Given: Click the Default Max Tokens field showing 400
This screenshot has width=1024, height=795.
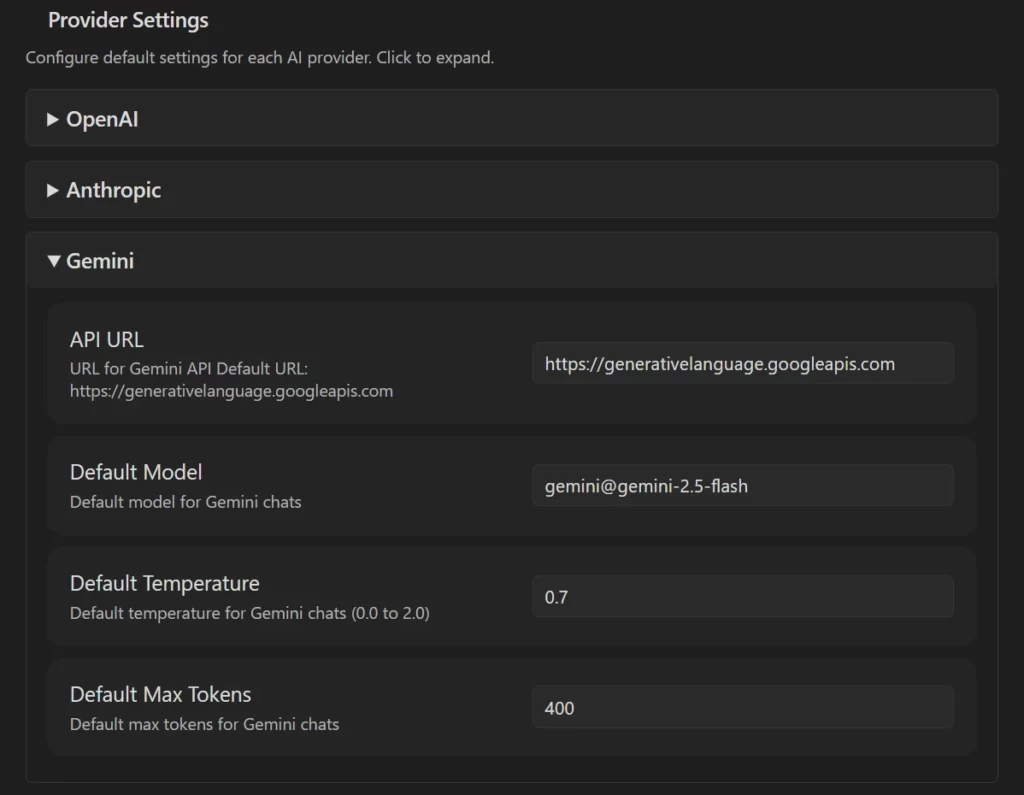Looking at the screenshot, I should point(742,707).
